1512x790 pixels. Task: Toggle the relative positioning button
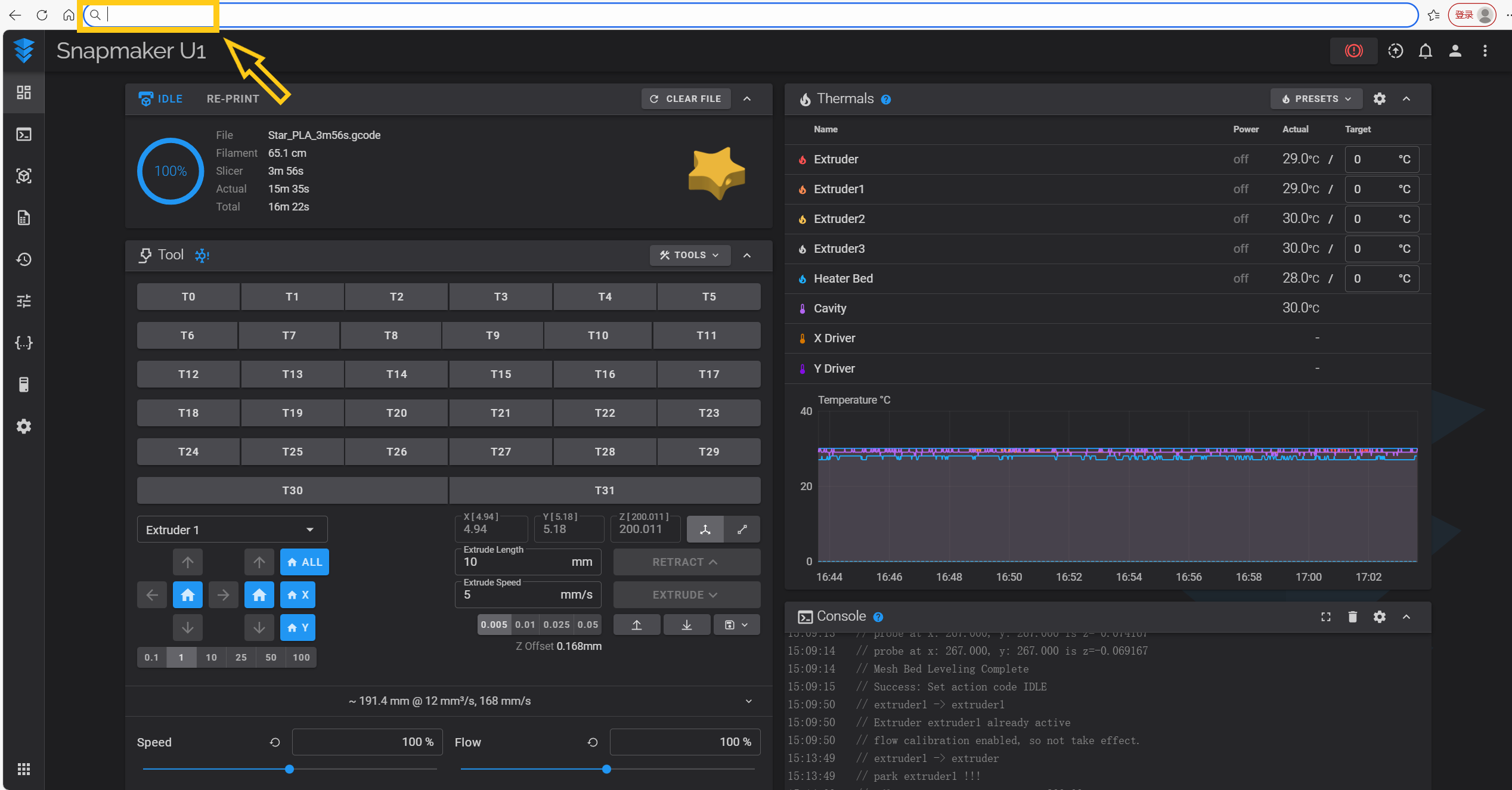[742, 529]
